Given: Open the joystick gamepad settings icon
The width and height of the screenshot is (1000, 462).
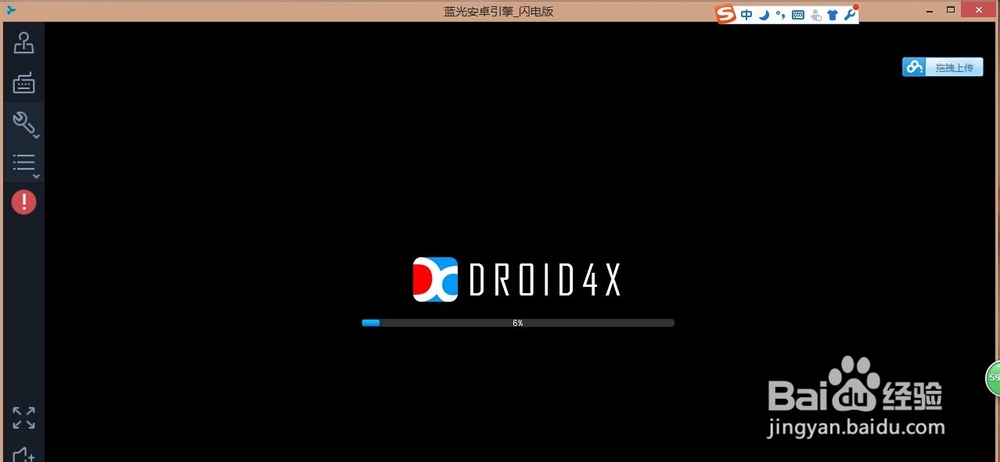Looking at the screenshot, I should pos(24,43).
